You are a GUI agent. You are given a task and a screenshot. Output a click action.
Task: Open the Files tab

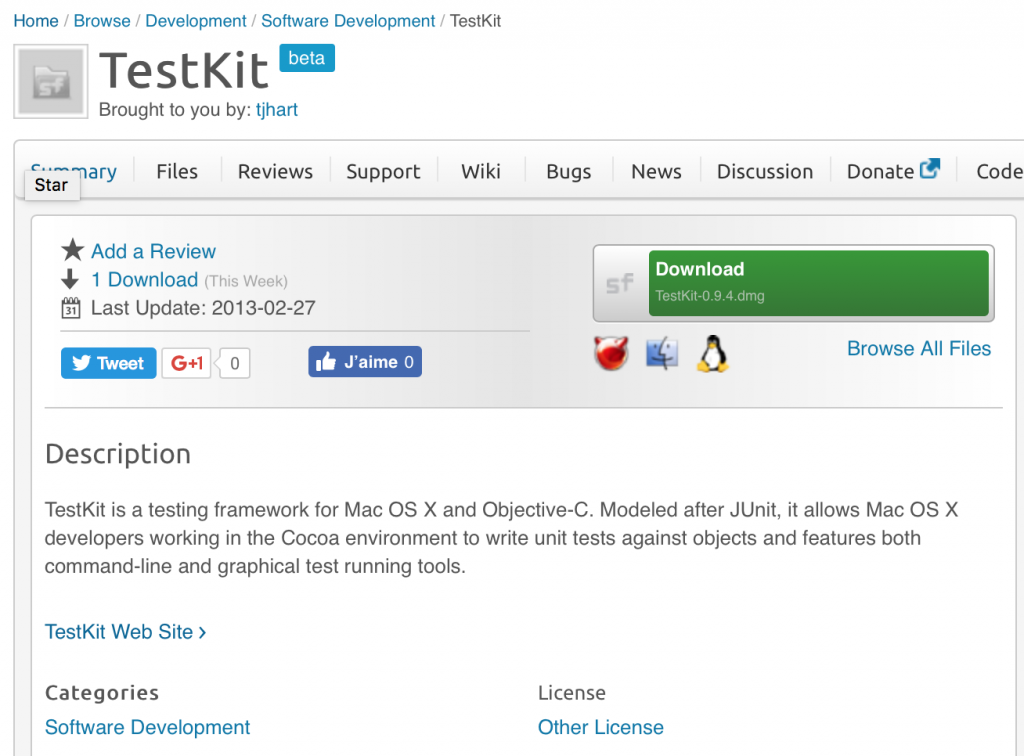pos(177,172)
